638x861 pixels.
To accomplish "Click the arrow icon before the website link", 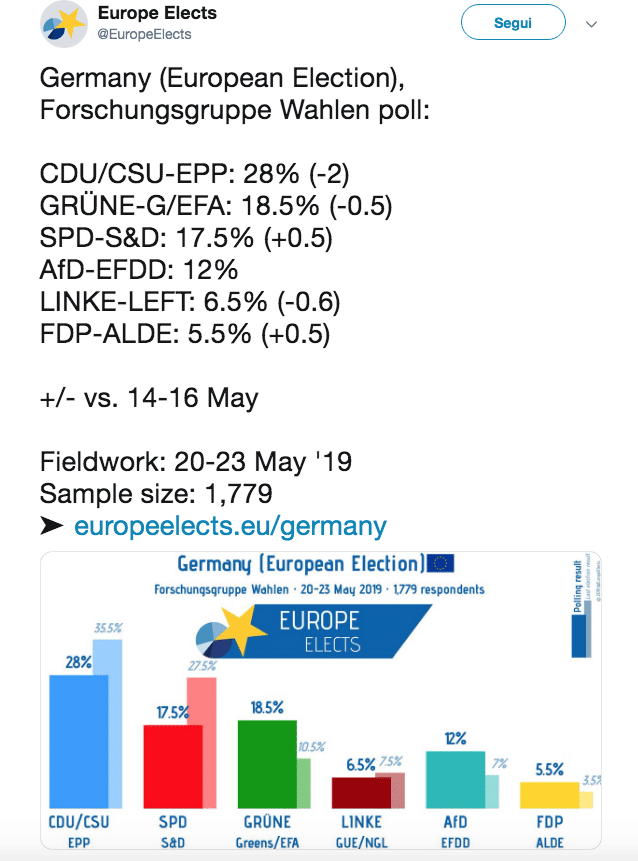I will pos(52,526).
